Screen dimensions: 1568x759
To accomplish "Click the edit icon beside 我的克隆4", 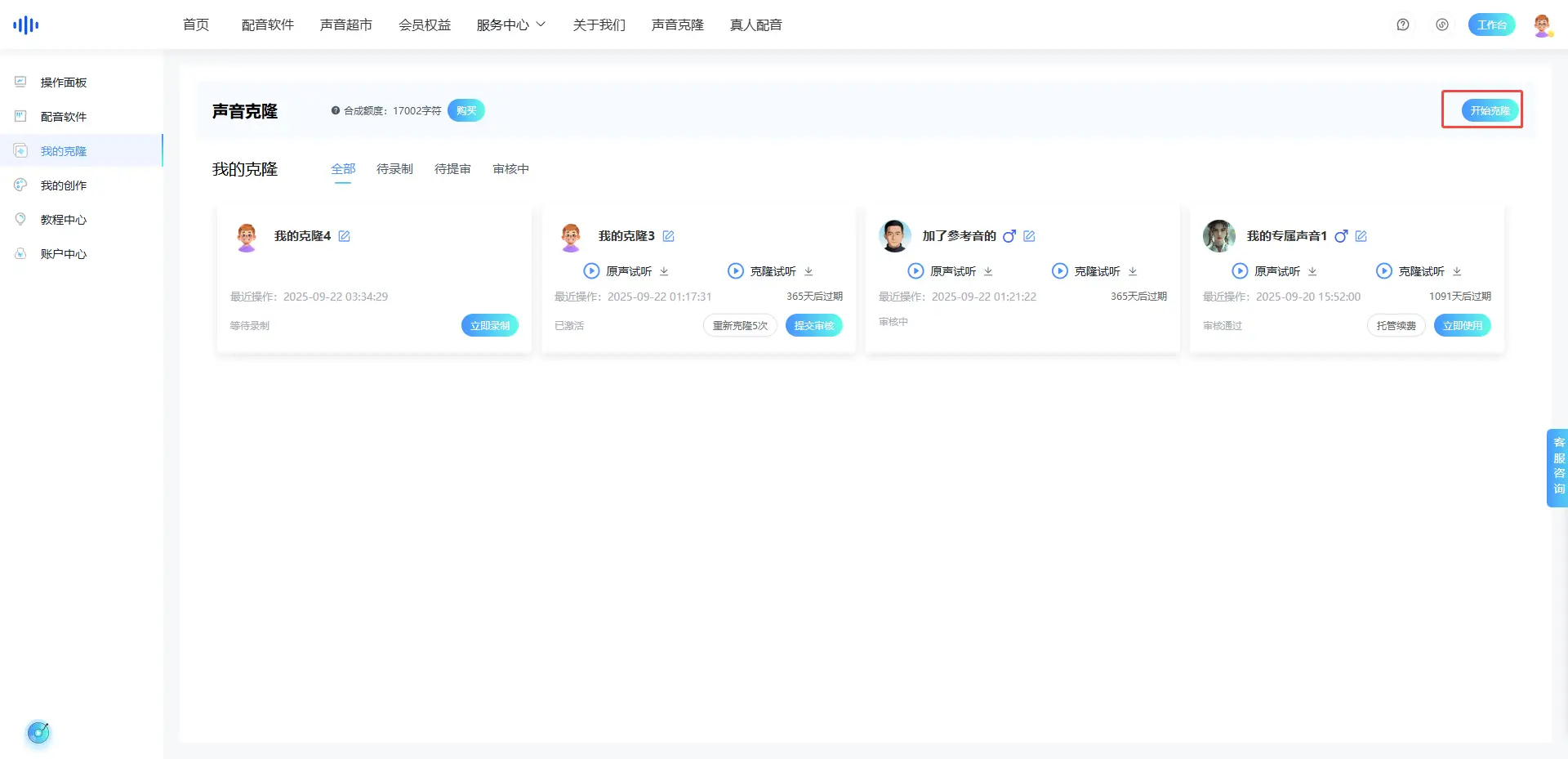I will coord(344,236).
